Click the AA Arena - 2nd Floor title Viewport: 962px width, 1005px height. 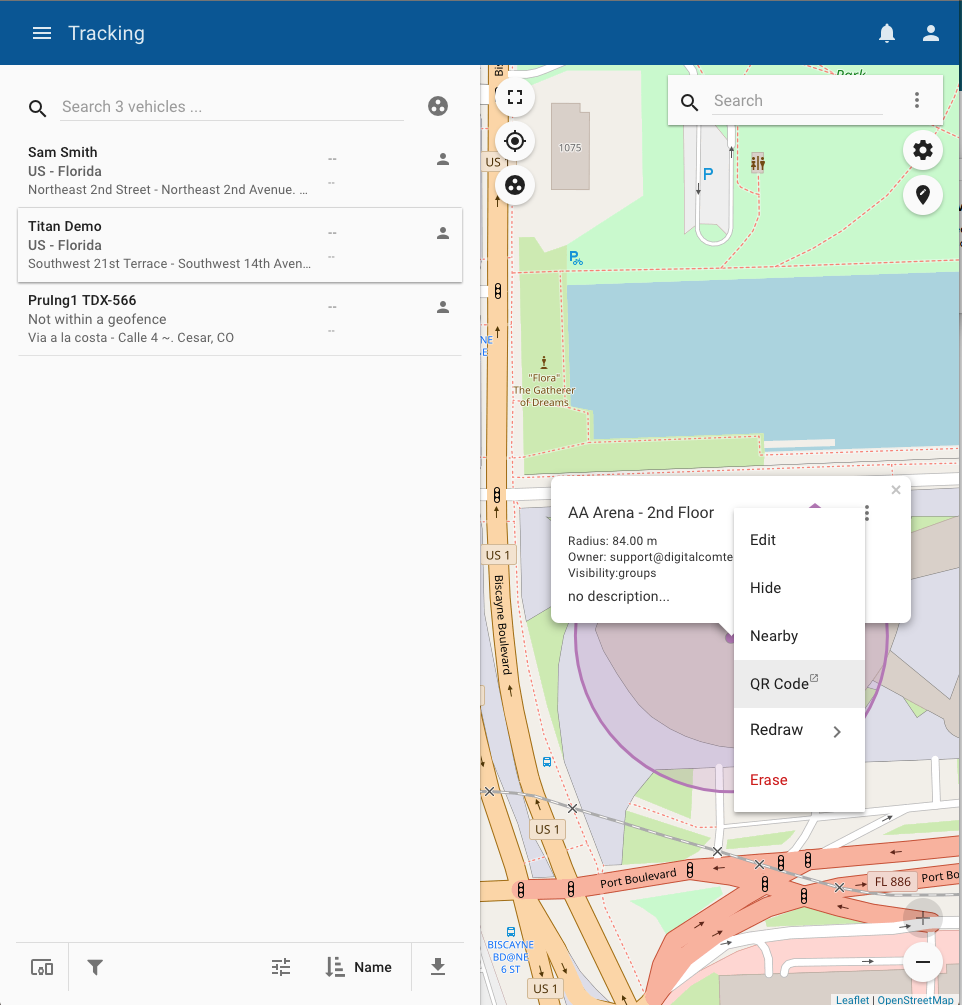(x=641, y=513)
